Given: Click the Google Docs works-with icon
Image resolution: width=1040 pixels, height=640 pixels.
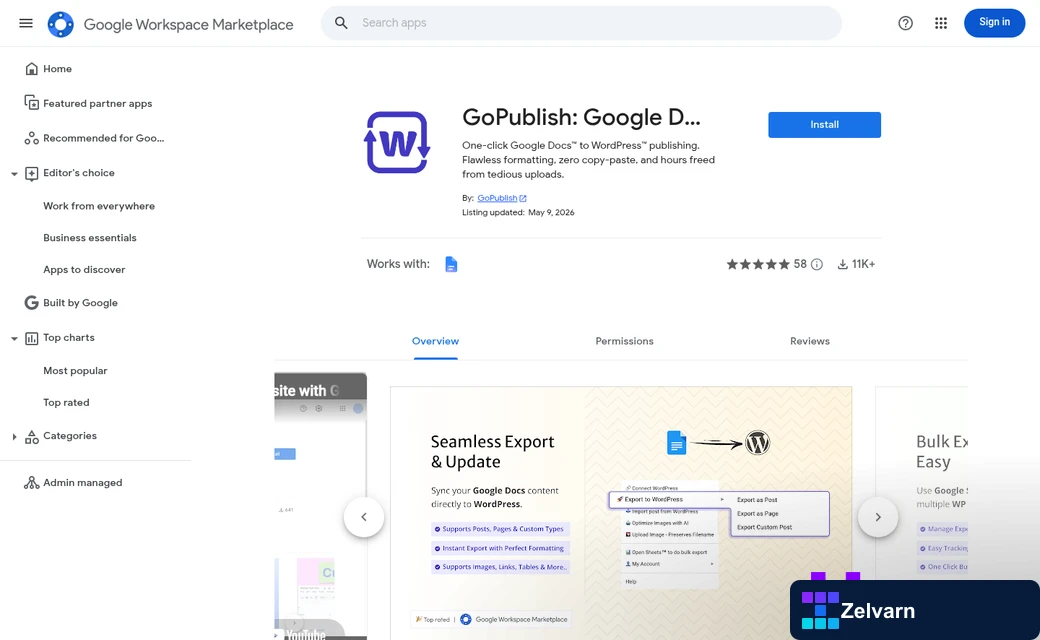Looking at the screenshot, I should click(x=451, y=264).
